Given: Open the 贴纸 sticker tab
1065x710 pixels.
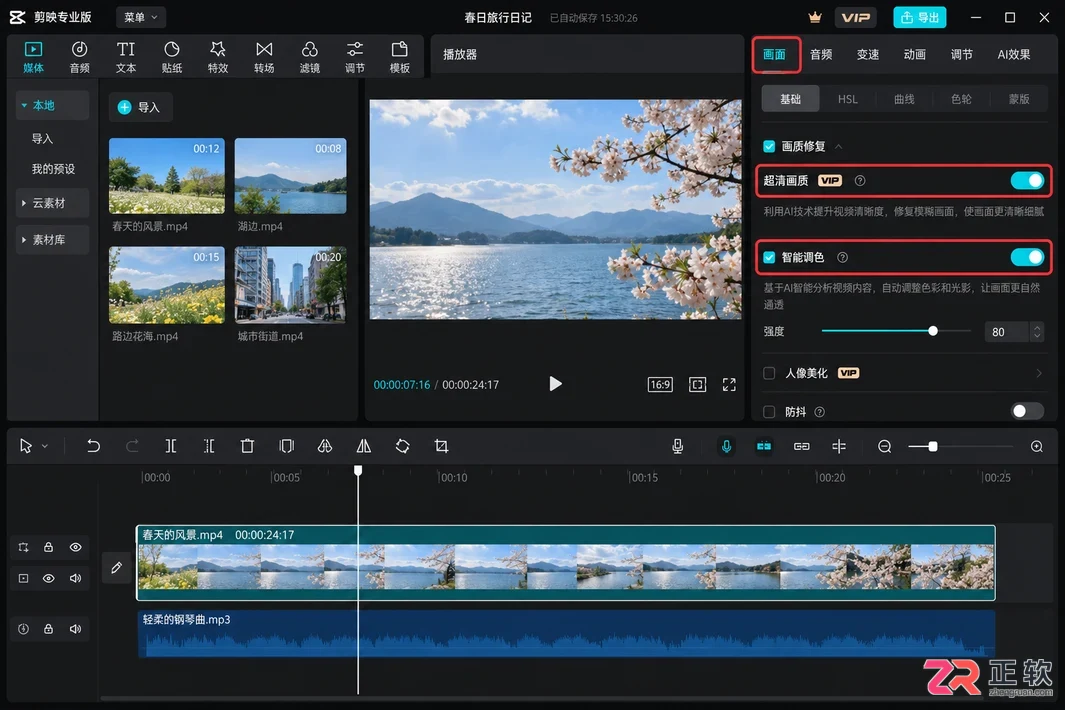Looking at the screenshot, I should pyautogui.click(x=172, y=56).
